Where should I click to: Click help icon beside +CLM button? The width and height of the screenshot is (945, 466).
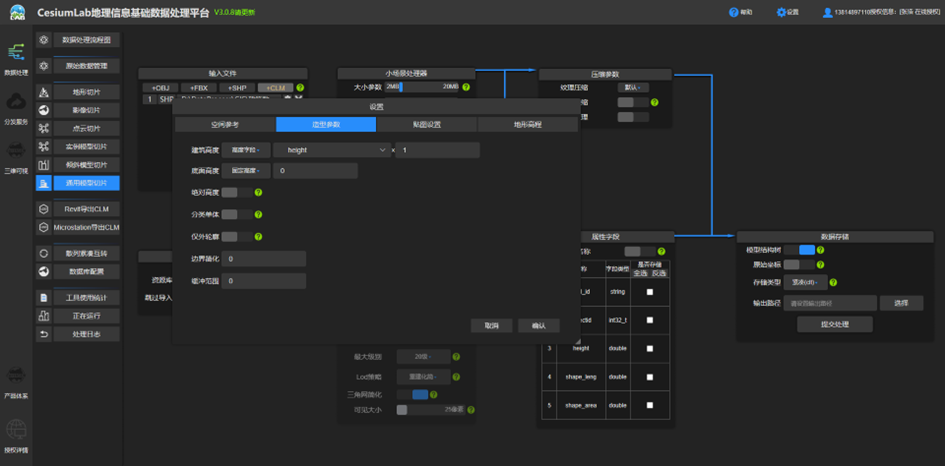click(300, 87)
